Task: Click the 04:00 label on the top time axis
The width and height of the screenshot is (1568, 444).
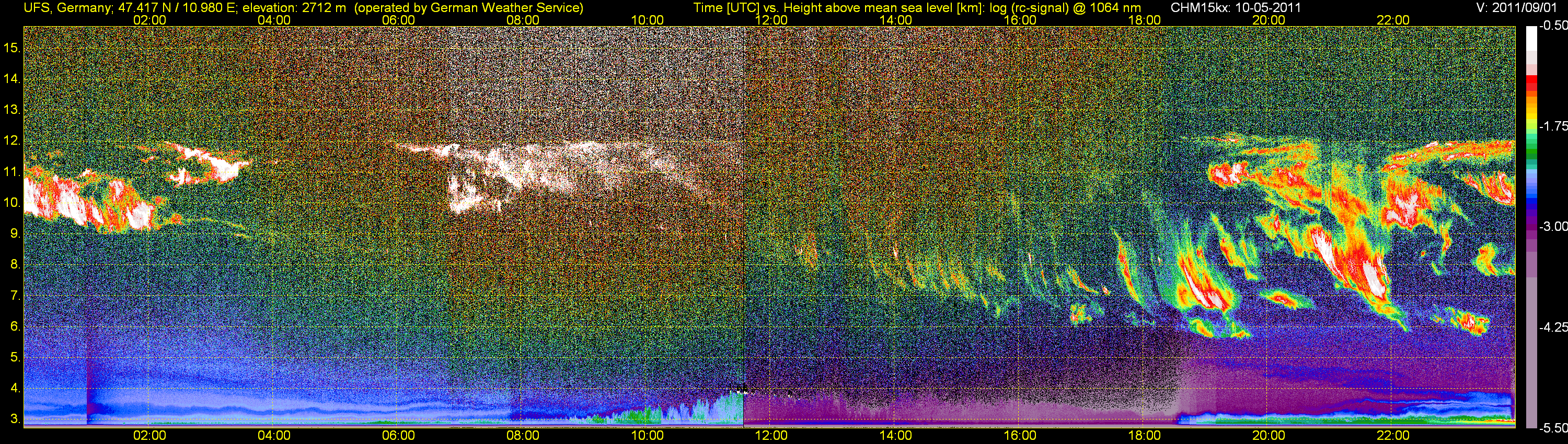Action: [274, 20]
